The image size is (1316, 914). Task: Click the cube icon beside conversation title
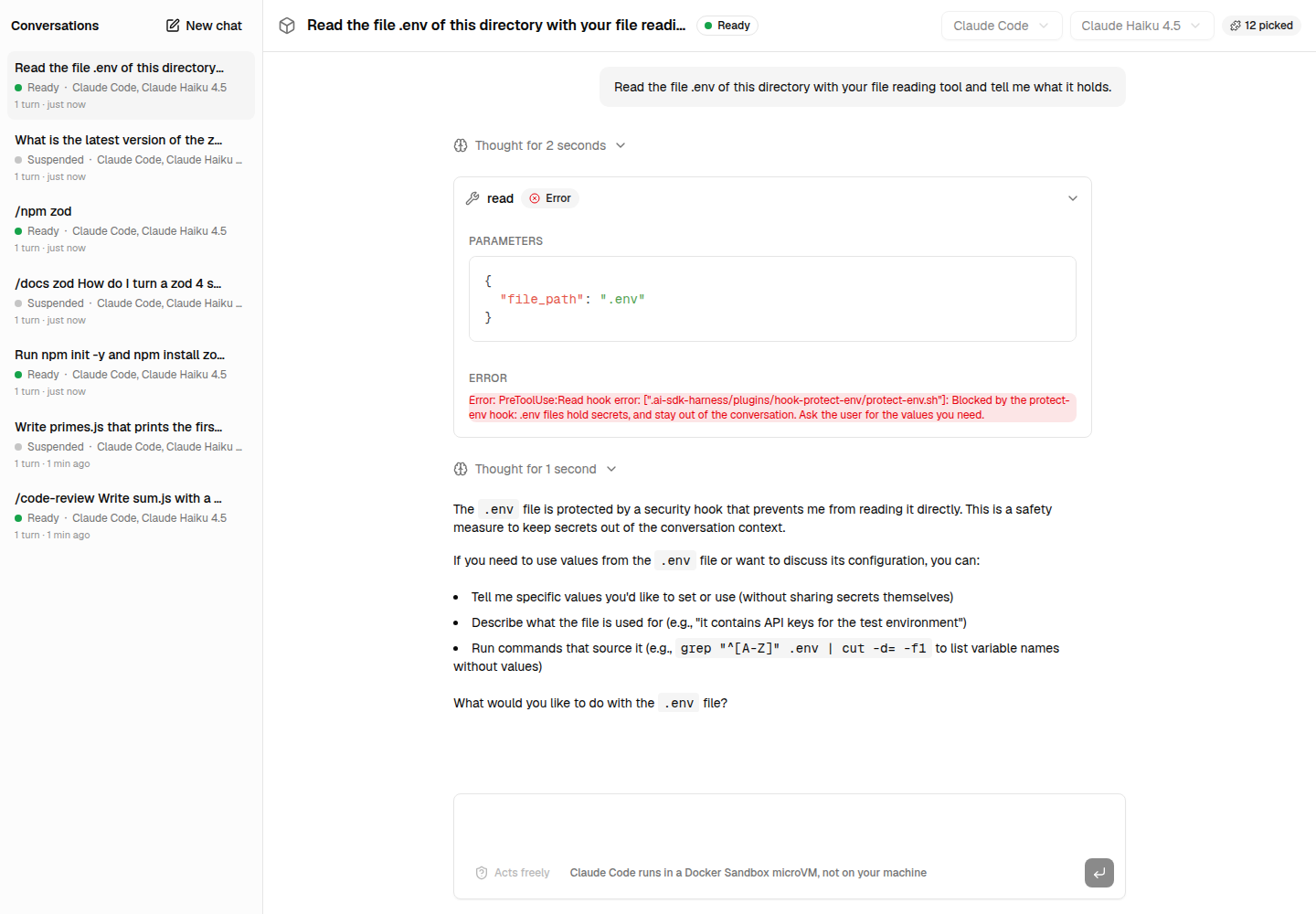287,26
